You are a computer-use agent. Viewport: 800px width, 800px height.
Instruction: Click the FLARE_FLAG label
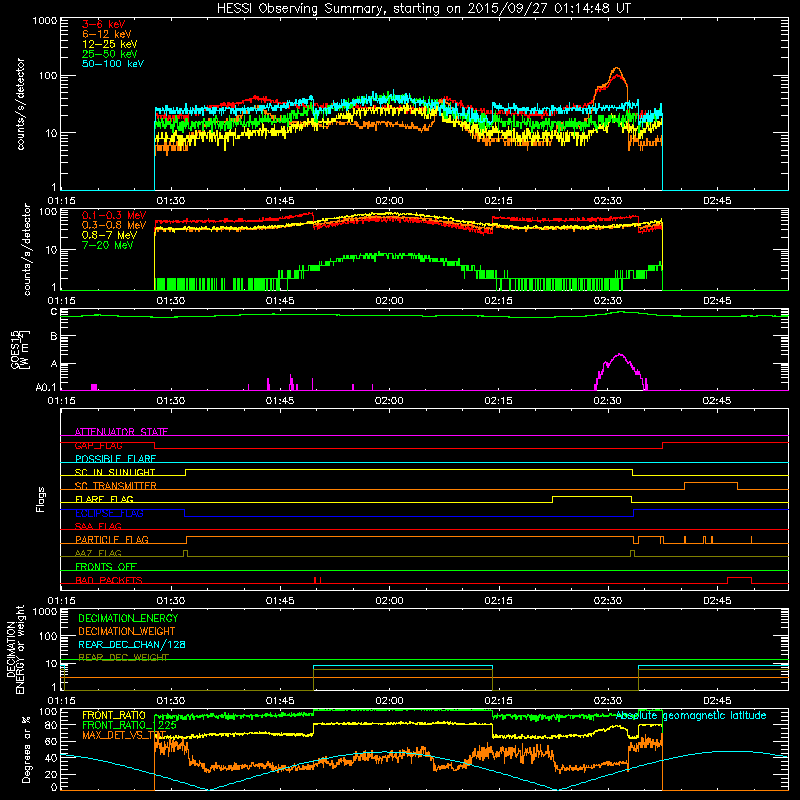(x=104, y=499)
